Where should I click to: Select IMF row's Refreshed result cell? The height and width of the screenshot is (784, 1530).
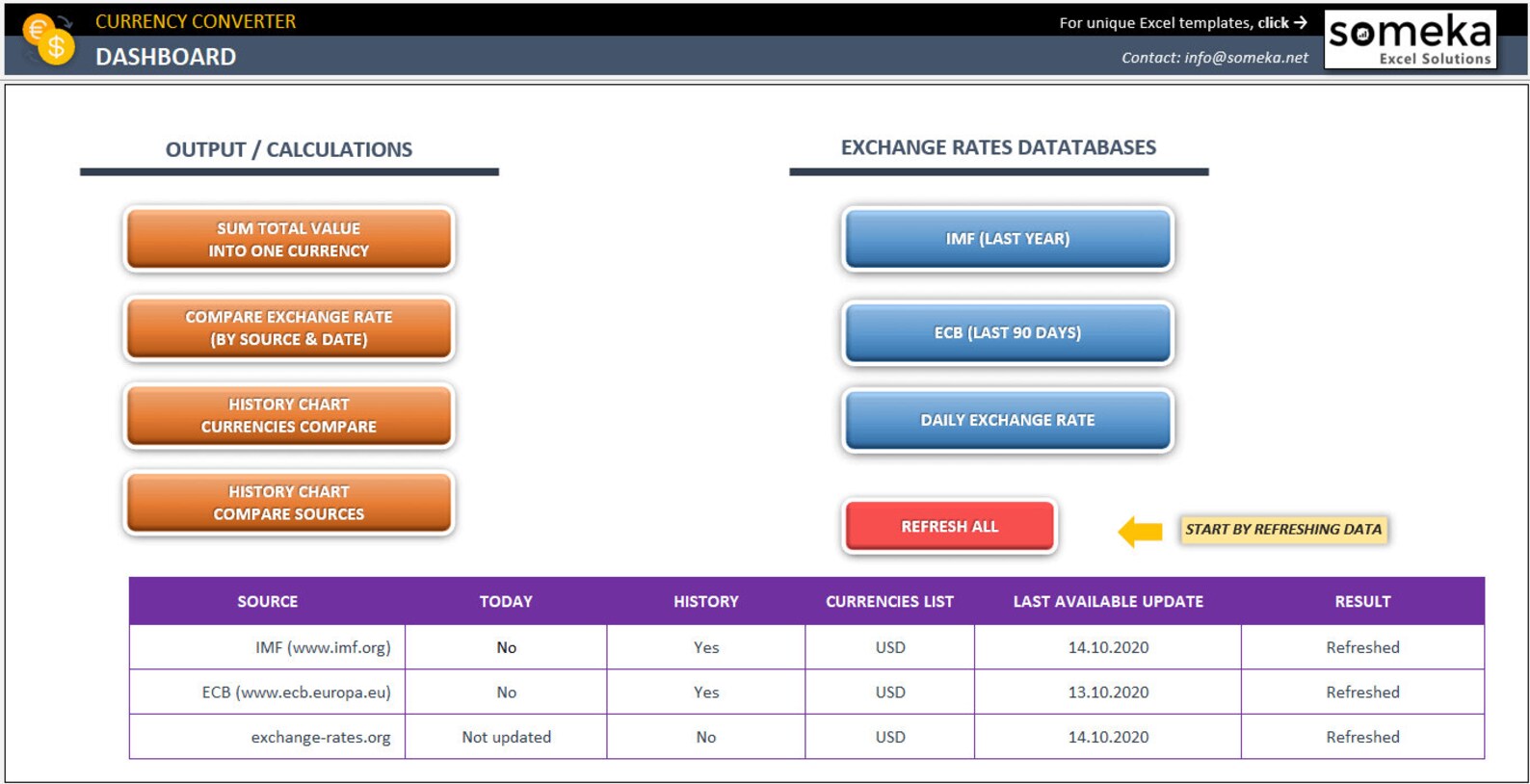[1362, 647]
